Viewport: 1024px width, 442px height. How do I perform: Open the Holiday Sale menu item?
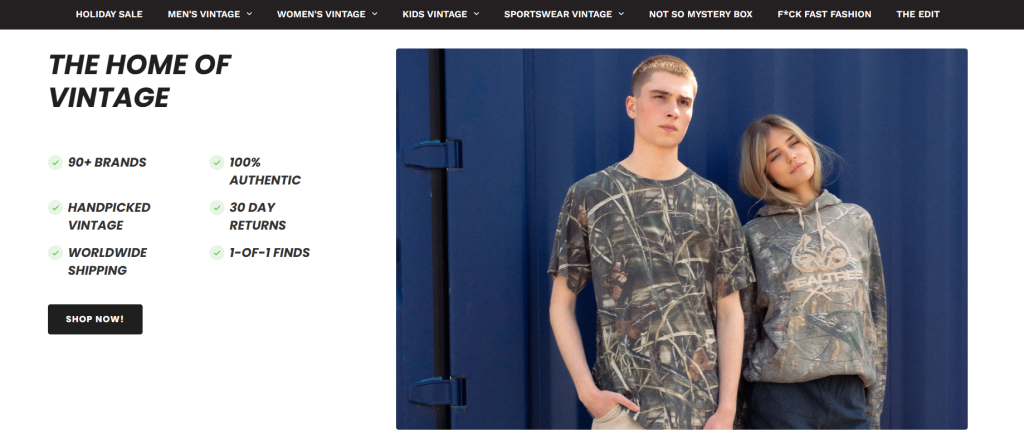coord(109,14)
